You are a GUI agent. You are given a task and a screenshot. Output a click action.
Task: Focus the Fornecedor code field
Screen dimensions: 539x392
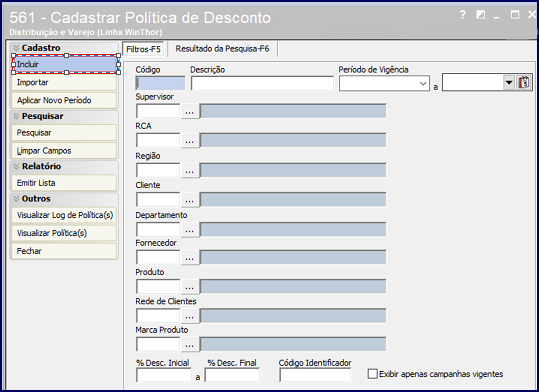pos(158,257)
